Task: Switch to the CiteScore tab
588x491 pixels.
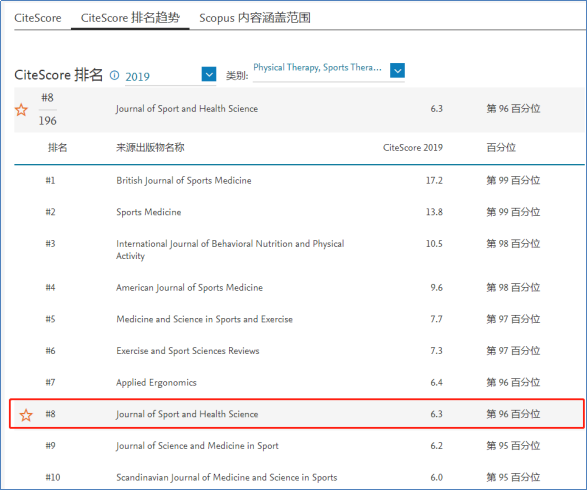Action: (x=38, y=18)
